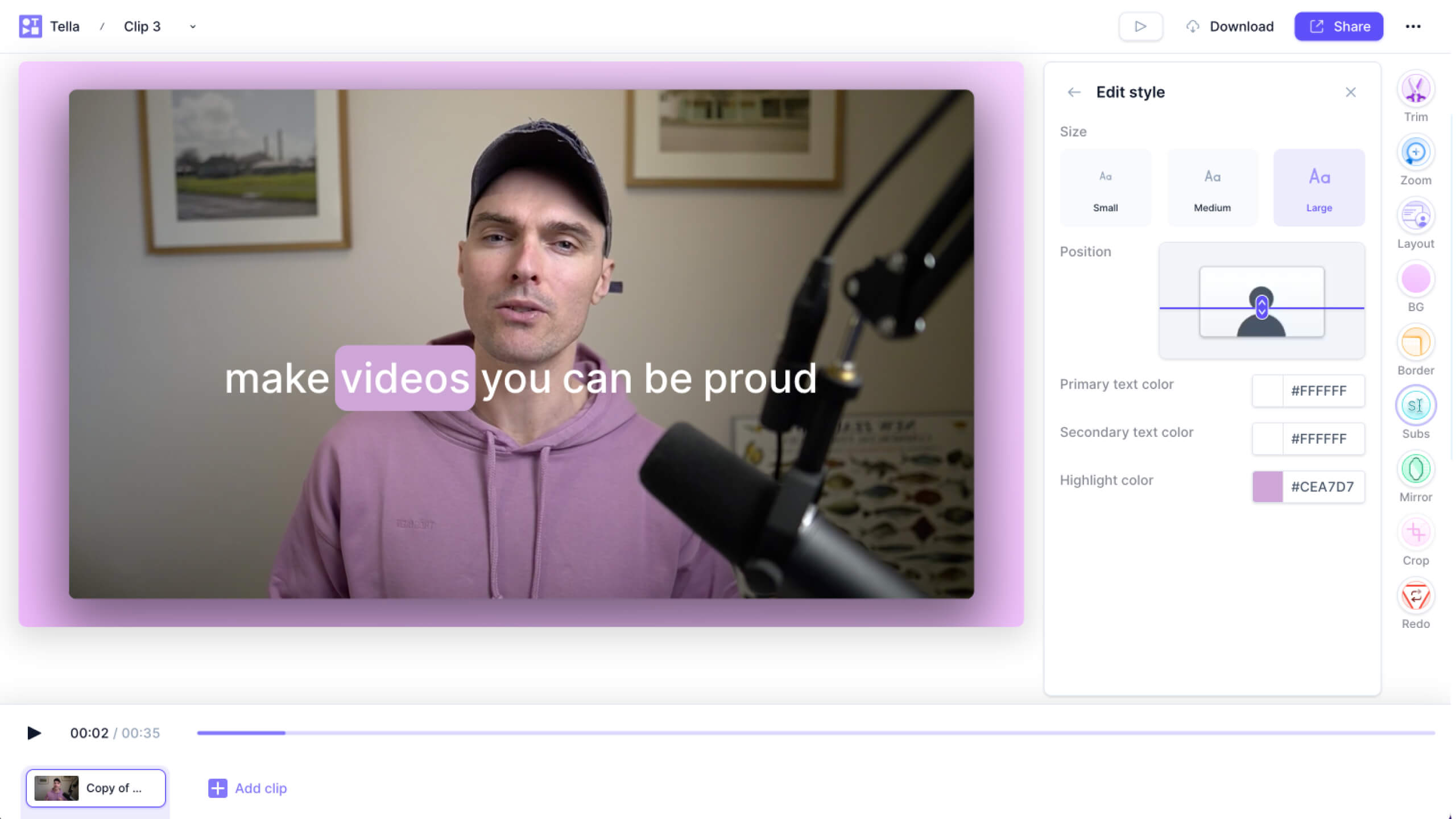The height and width of the screenshot is (819, 1456).
Task: Select the Small subtitle size
Action: coord(1105,188)
